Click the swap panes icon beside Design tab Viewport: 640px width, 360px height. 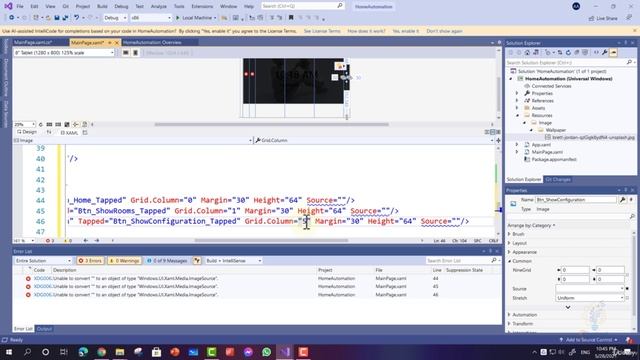point(49,132)
